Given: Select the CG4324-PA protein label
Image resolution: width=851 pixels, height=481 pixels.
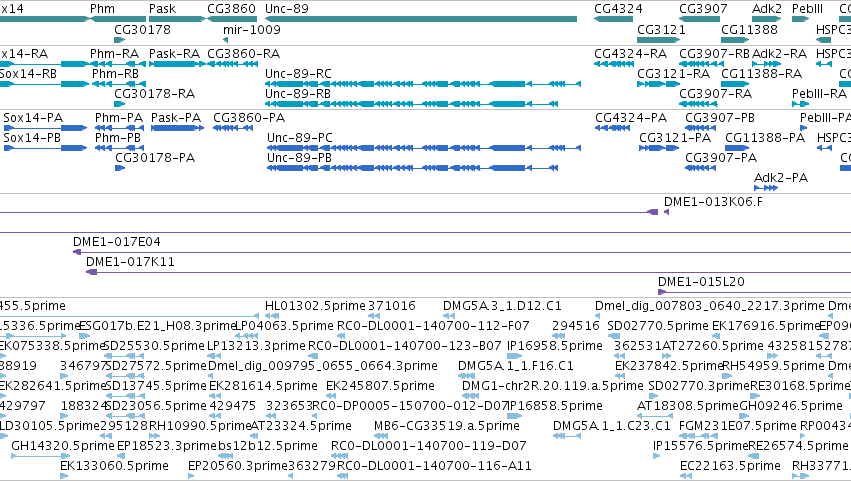Looking at the screenshot, I should (x=631, y=118).
